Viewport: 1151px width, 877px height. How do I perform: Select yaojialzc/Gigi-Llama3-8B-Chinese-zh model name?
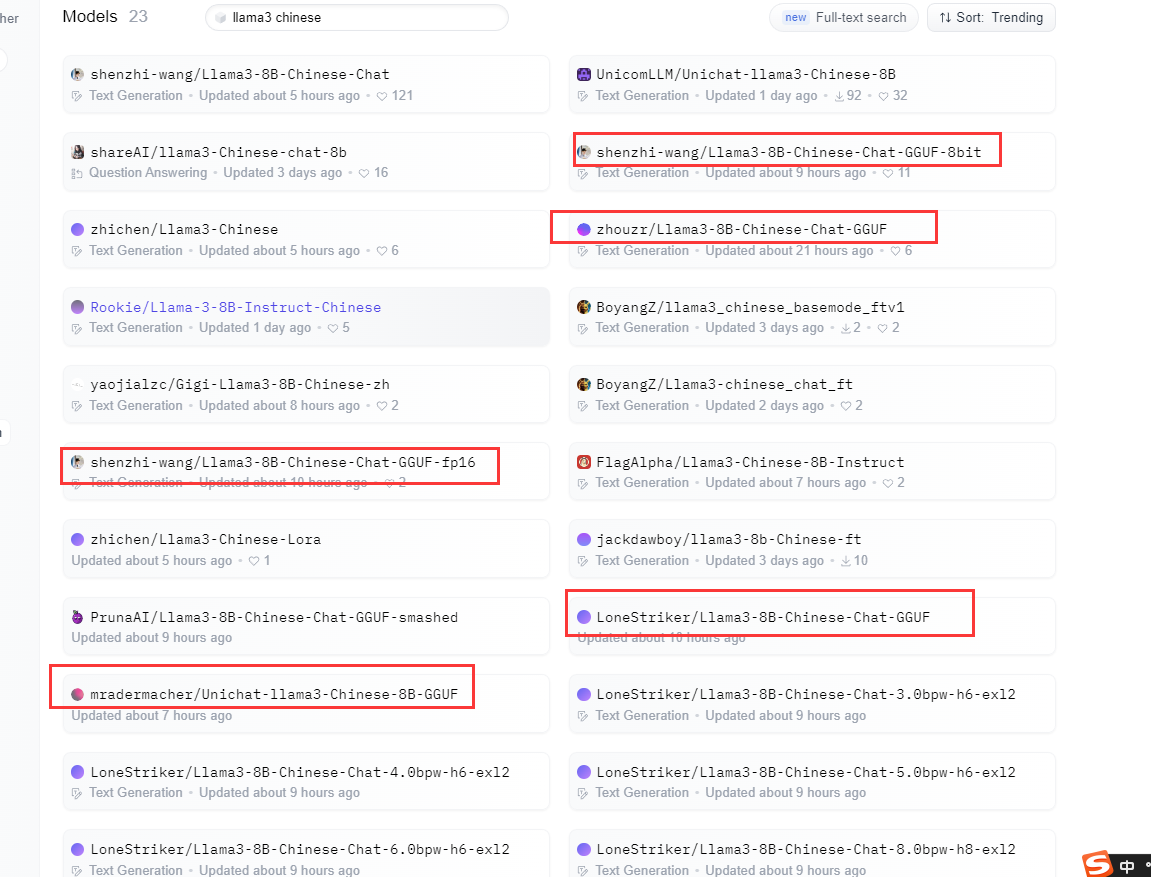point(240,385)
